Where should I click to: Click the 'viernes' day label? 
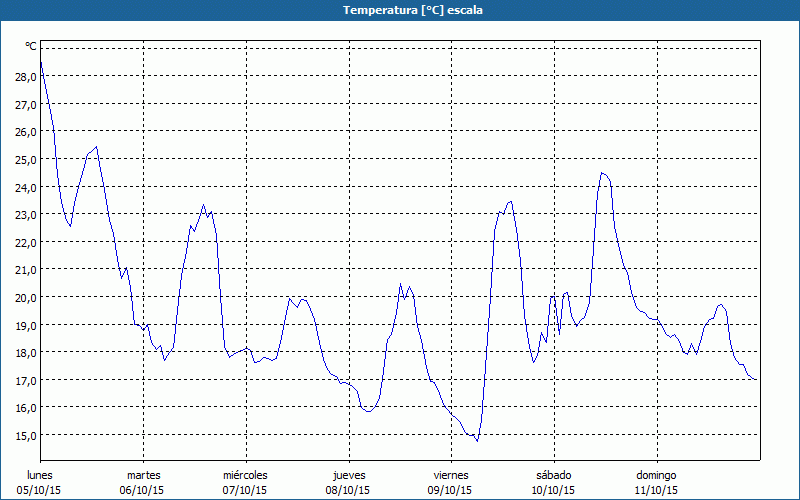coord(451,475)
